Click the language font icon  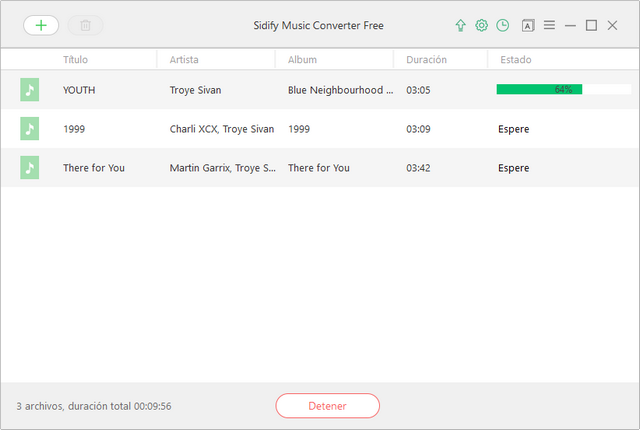(528, 26)
